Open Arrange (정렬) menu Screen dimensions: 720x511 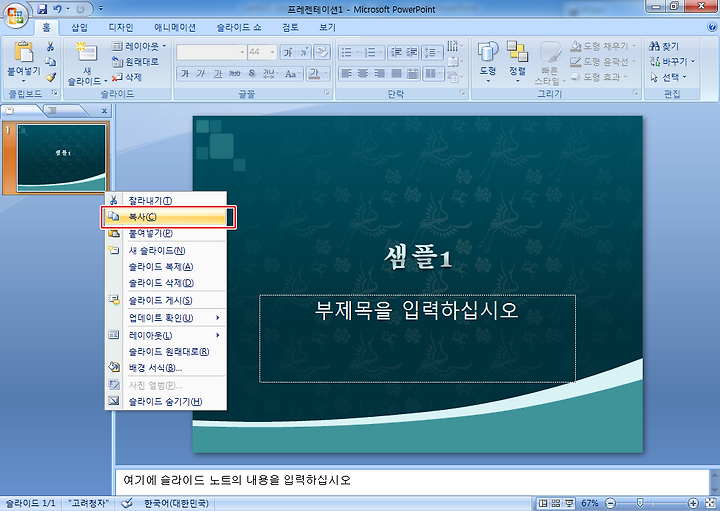[x=518, y=62]
